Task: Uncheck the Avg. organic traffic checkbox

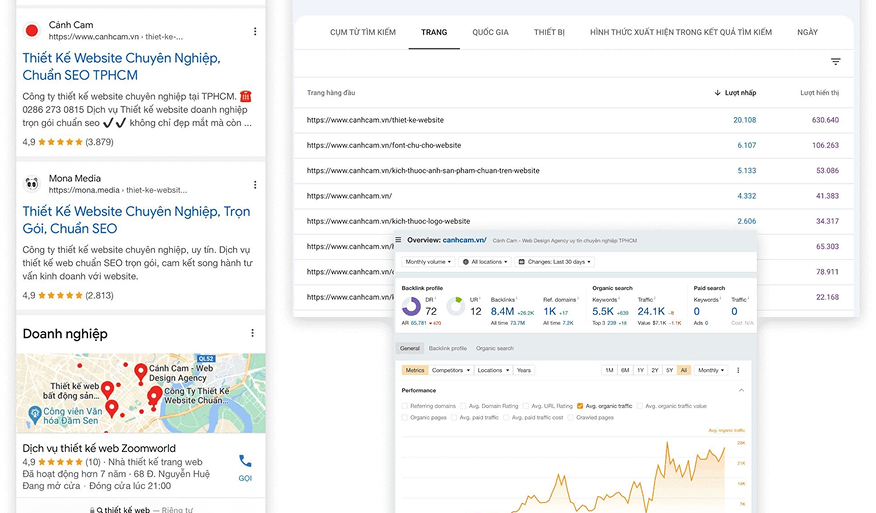Action: [580, 406]
